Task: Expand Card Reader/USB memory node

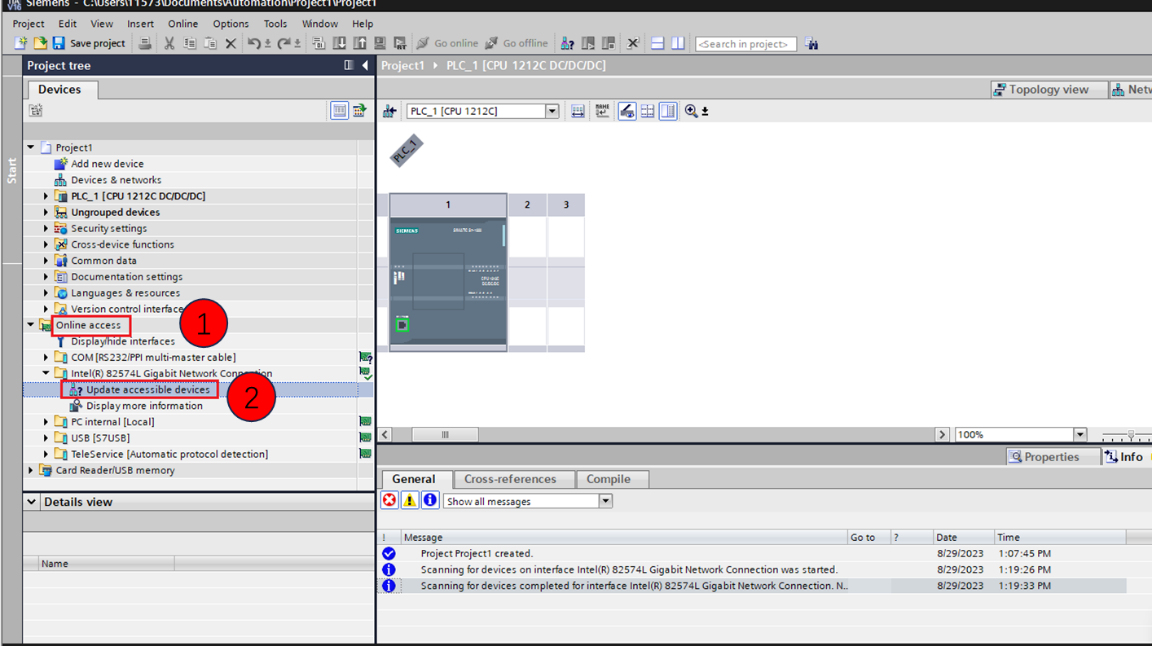Action: [x=31, y=470]
